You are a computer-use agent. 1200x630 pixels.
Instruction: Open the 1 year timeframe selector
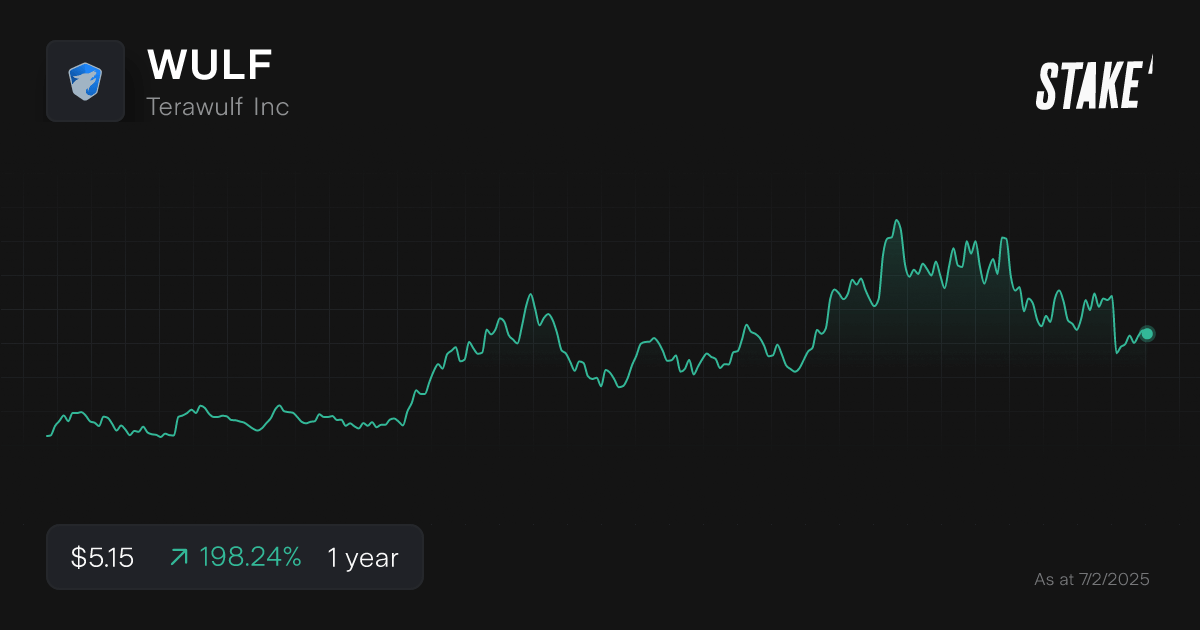(x=362, y=558)
